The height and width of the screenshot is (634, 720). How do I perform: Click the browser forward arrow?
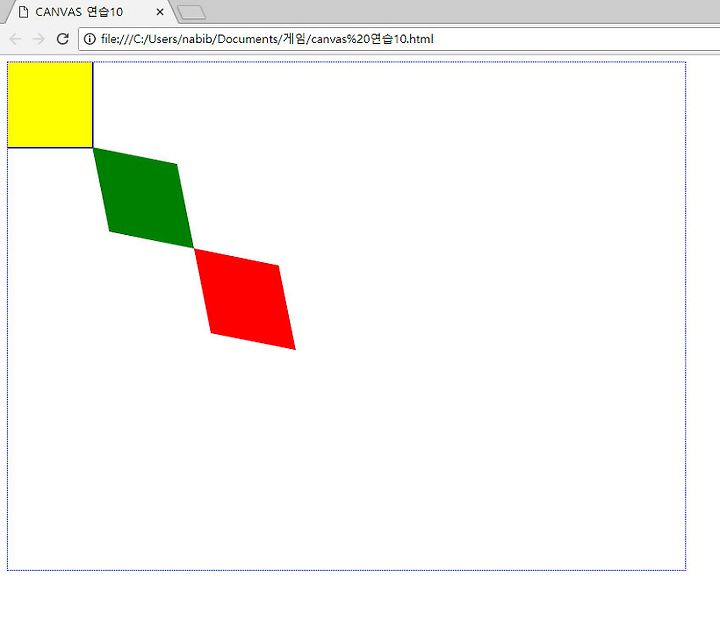coord(39,39)
